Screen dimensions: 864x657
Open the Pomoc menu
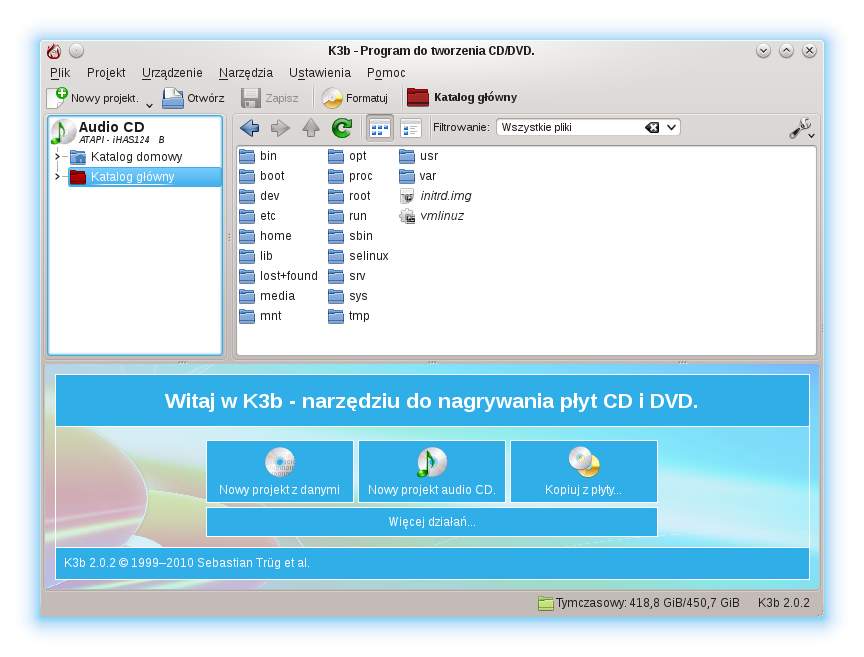(386, 73)
